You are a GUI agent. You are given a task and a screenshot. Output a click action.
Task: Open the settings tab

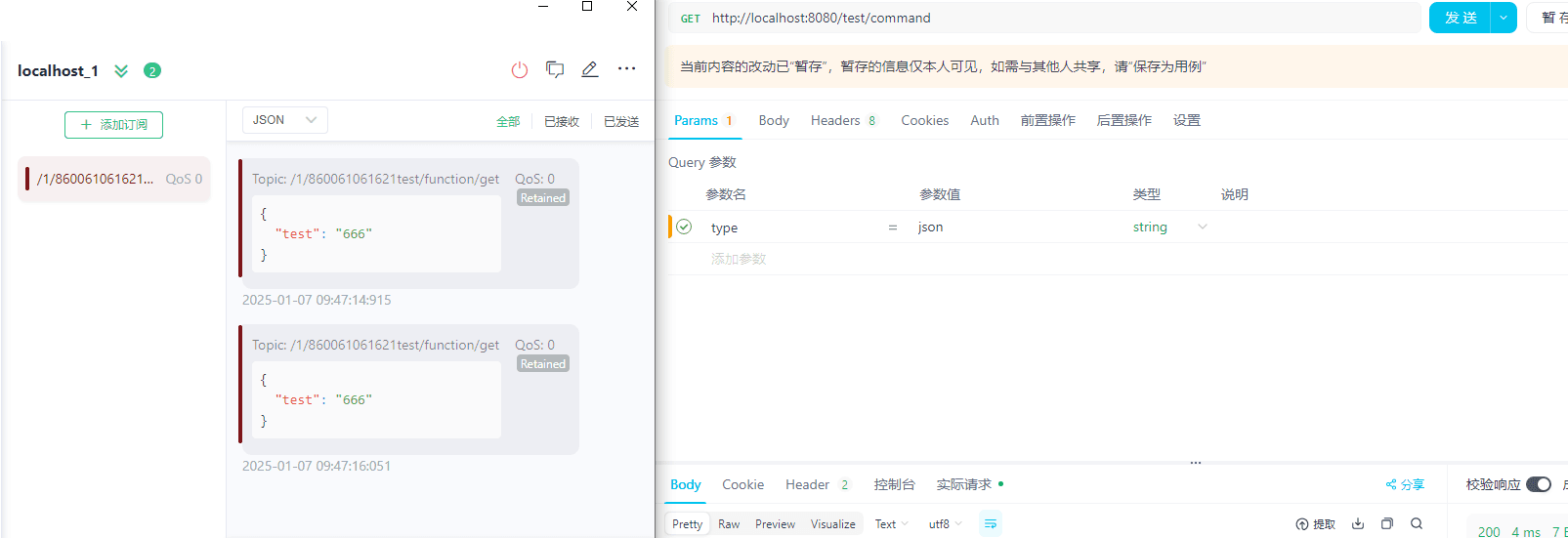click(x=1187, y=120)
